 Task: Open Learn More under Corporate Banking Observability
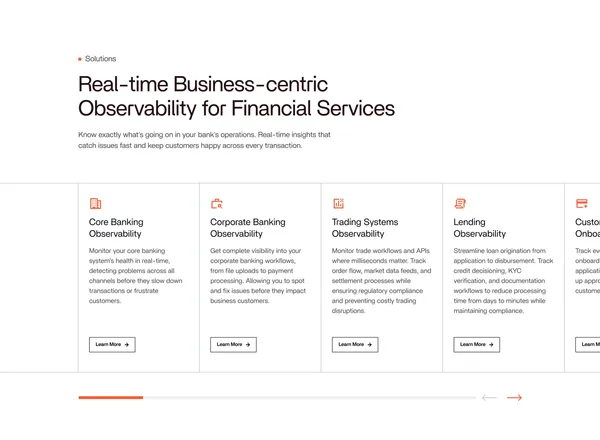point(233,344)
